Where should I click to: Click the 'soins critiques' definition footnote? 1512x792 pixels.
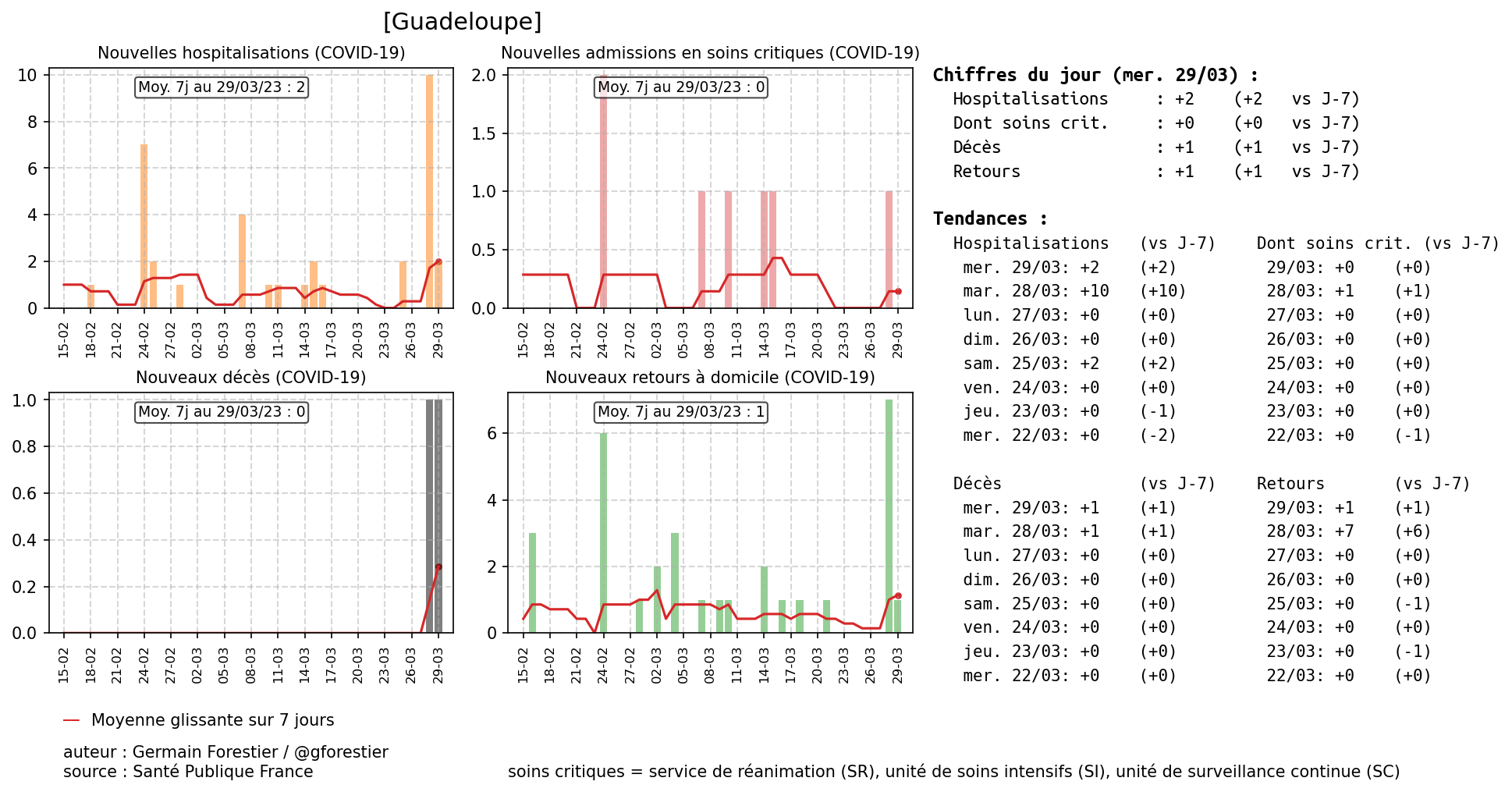[953, 772]
